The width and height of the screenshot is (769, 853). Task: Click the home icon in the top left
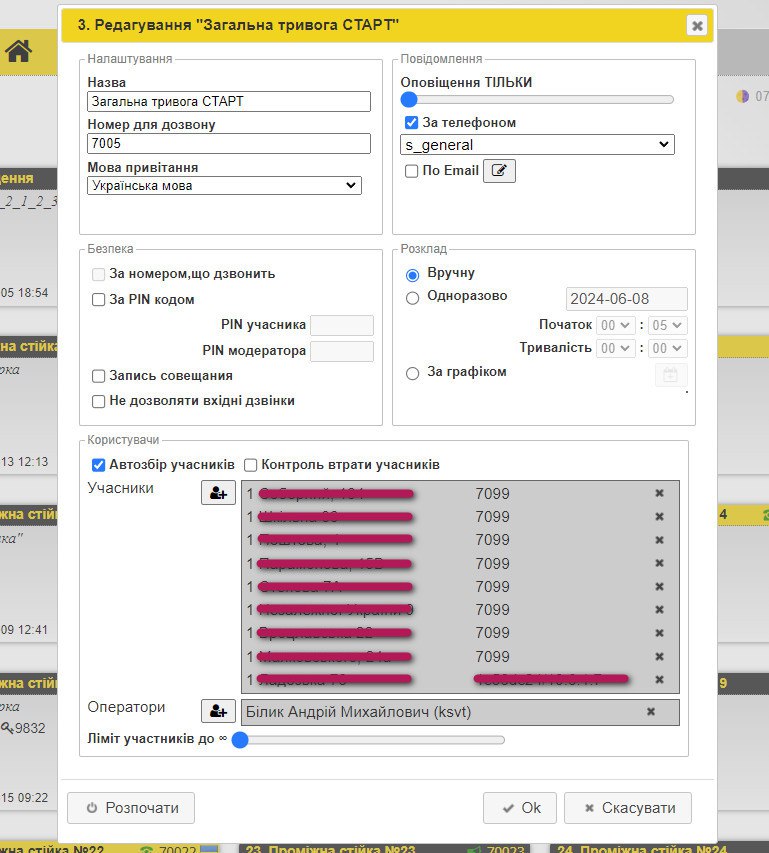[x=18, y=52]
